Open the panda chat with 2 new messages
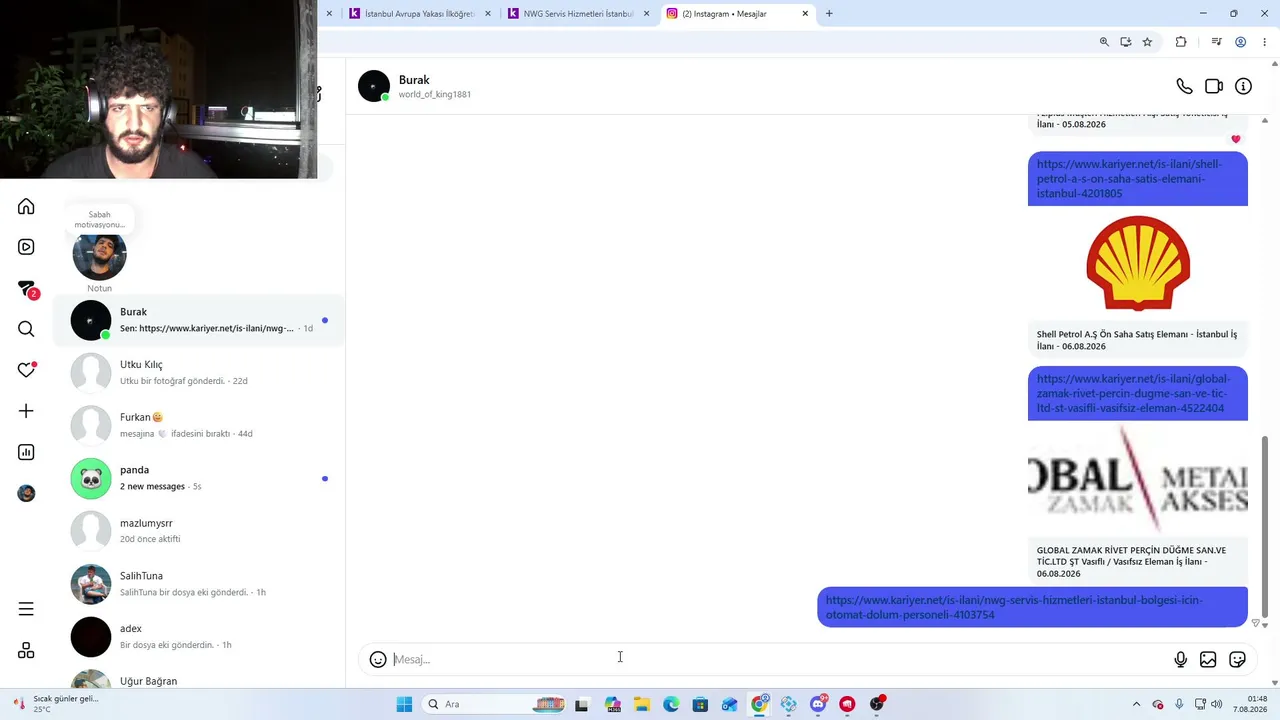1280x720 pixels. click(199, 478)
